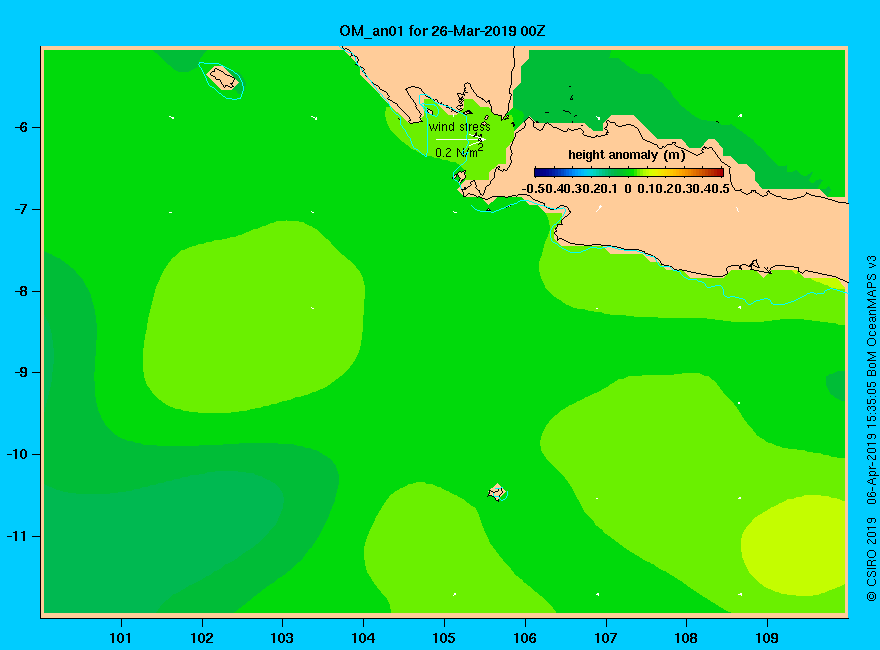
Task: Click the 'height anomaly (m)' legend label
Action: (x=626, y=155)
